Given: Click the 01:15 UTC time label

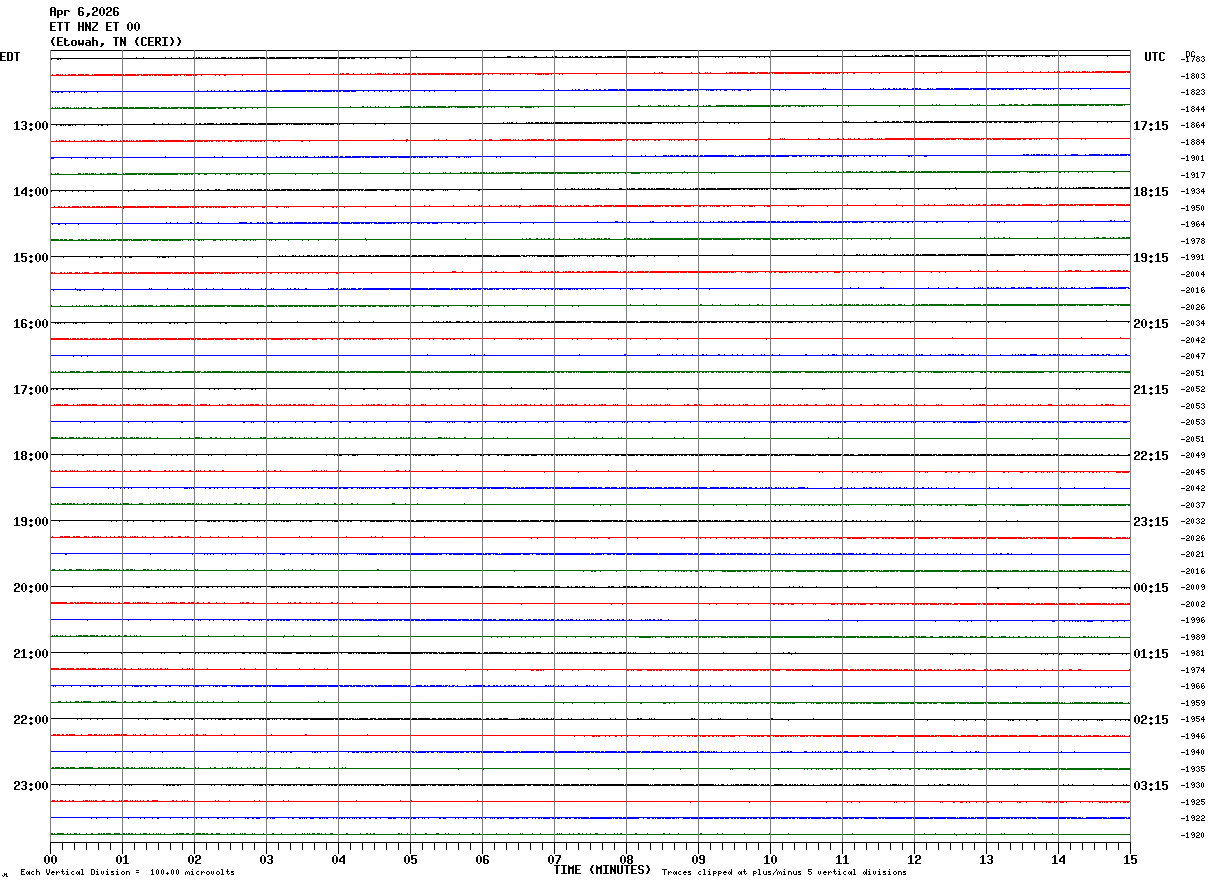Looking at the screenshot, I should pyautogui.click(x=1151, y=654).
